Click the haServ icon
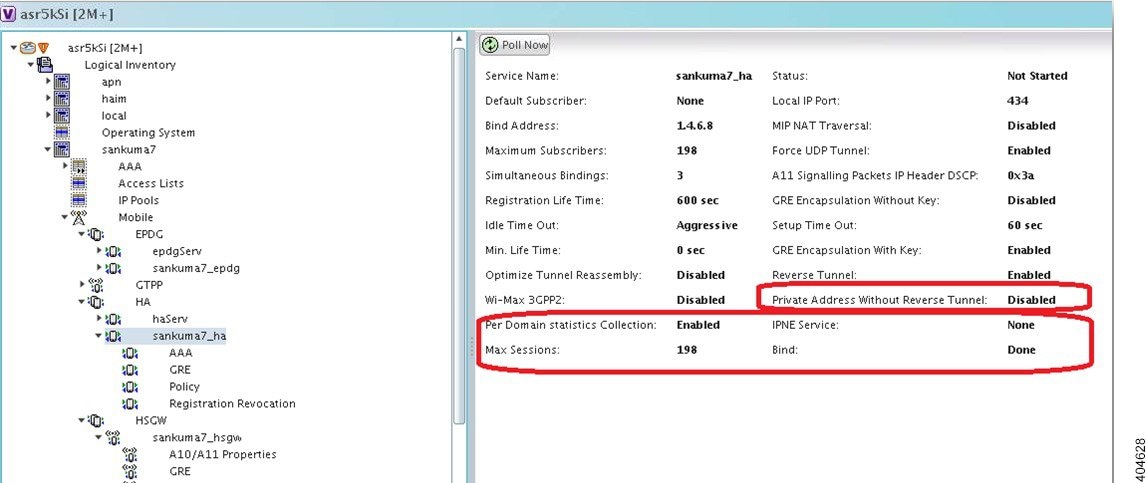 (113, 319)
